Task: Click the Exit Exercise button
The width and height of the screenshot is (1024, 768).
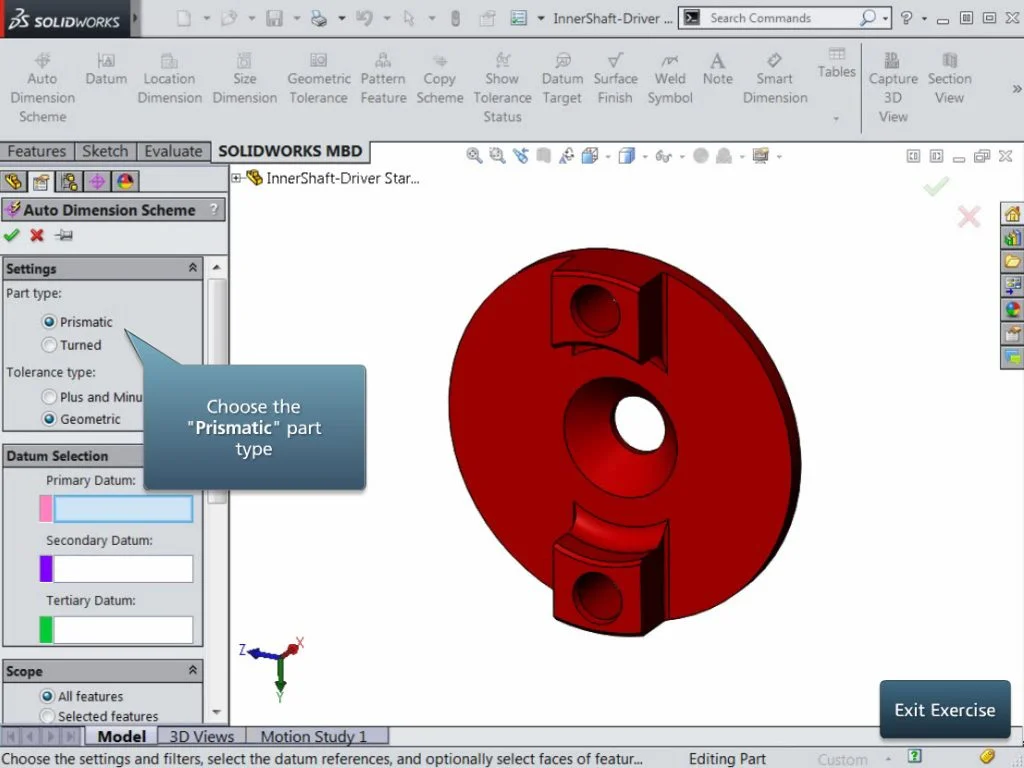Action: (944, 710)
